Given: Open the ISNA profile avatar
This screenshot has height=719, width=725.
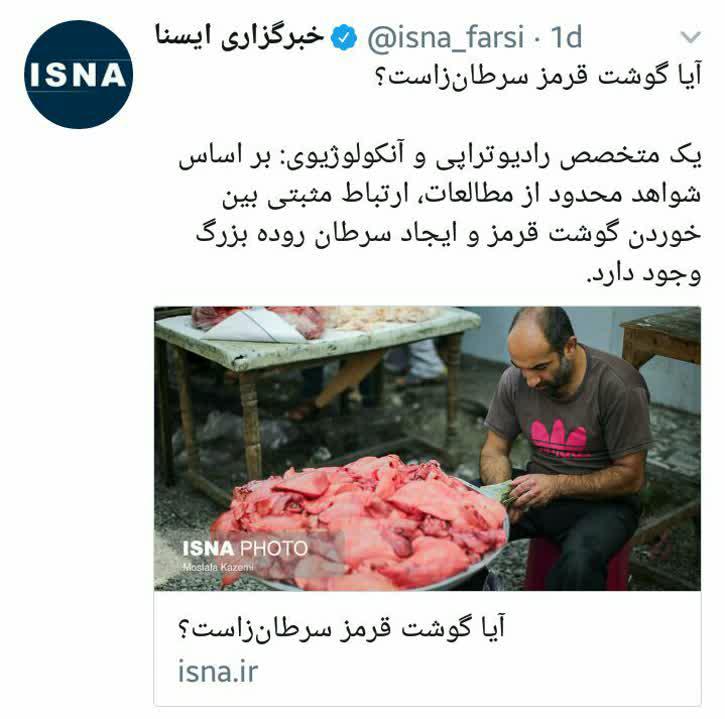Looking at the screenshot, I should click(78, 74).
